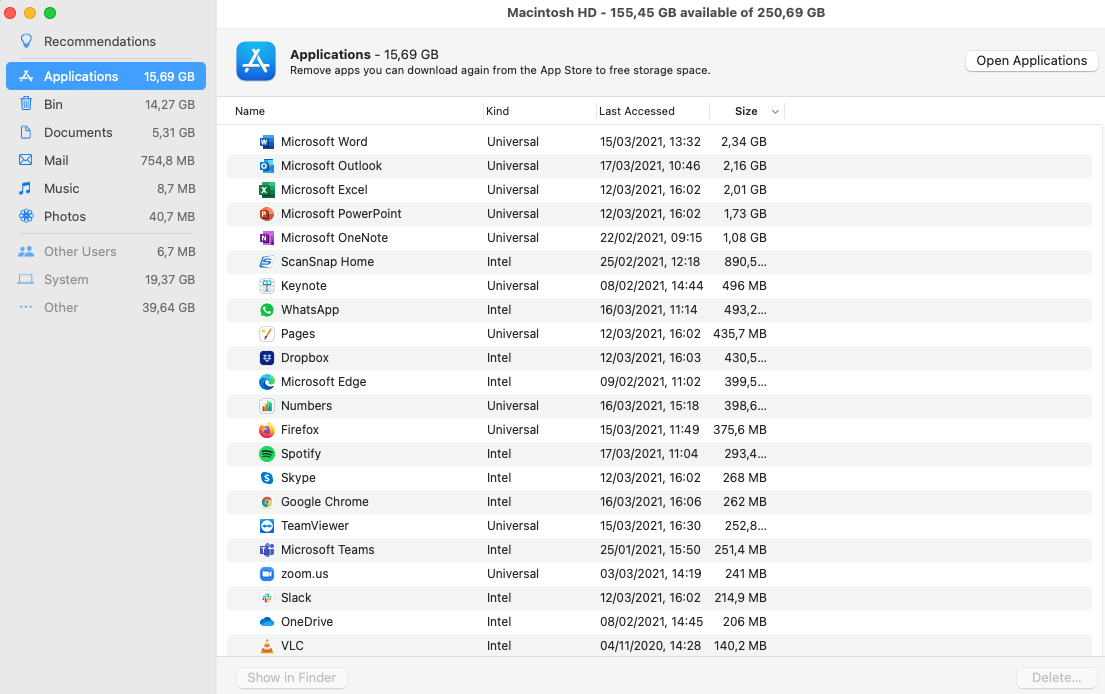
Task: Click the Other Users sidebar entry
Action: click(x=106, y=252)
